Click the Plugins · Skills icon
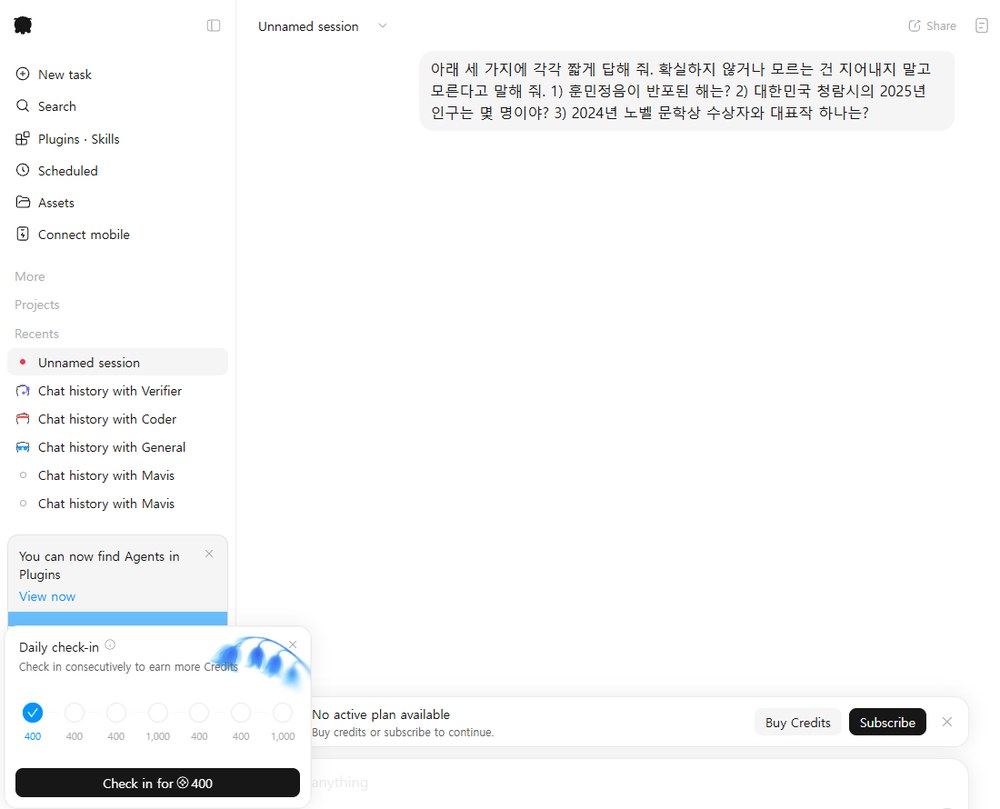The image size is (1000, 809). 22,138
